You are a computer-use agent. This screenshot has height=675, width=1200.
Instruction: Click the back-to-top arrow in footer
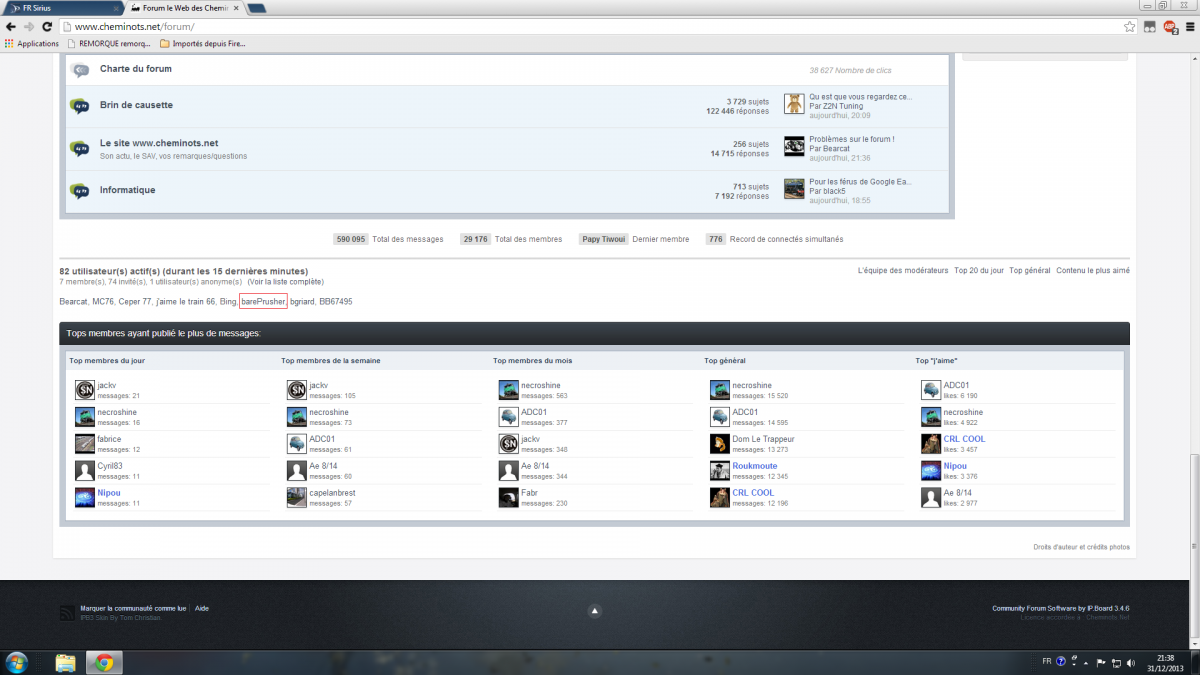tap(594, 611)
